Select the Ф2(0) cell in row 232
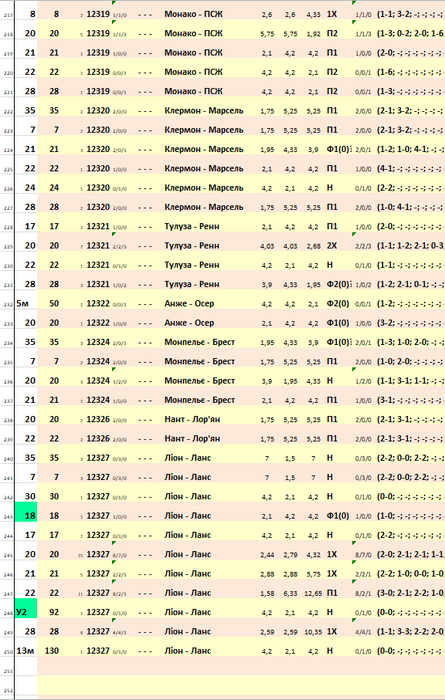 click(x=338, y=304)
